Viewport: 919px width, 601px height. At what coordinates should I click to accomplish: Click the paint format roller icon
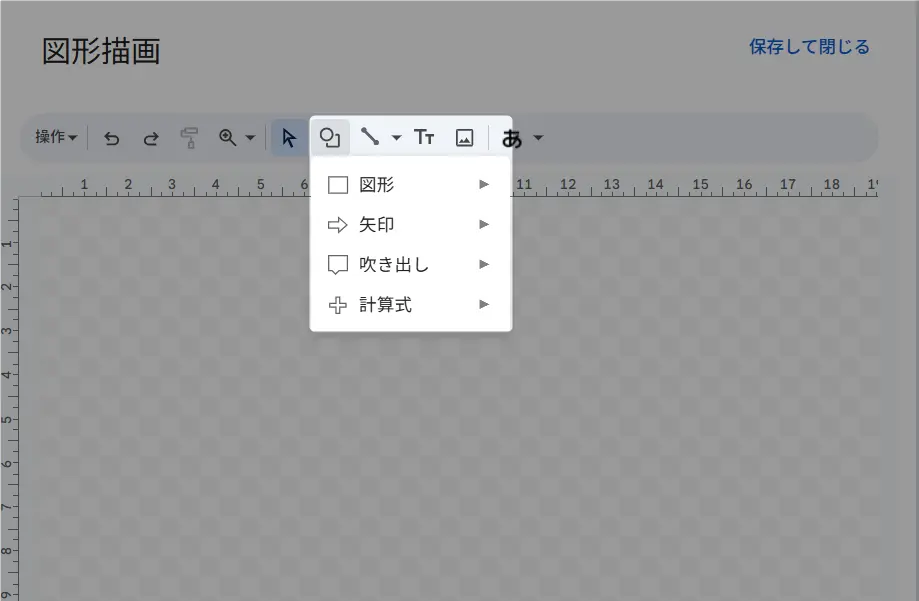point(189,138)
